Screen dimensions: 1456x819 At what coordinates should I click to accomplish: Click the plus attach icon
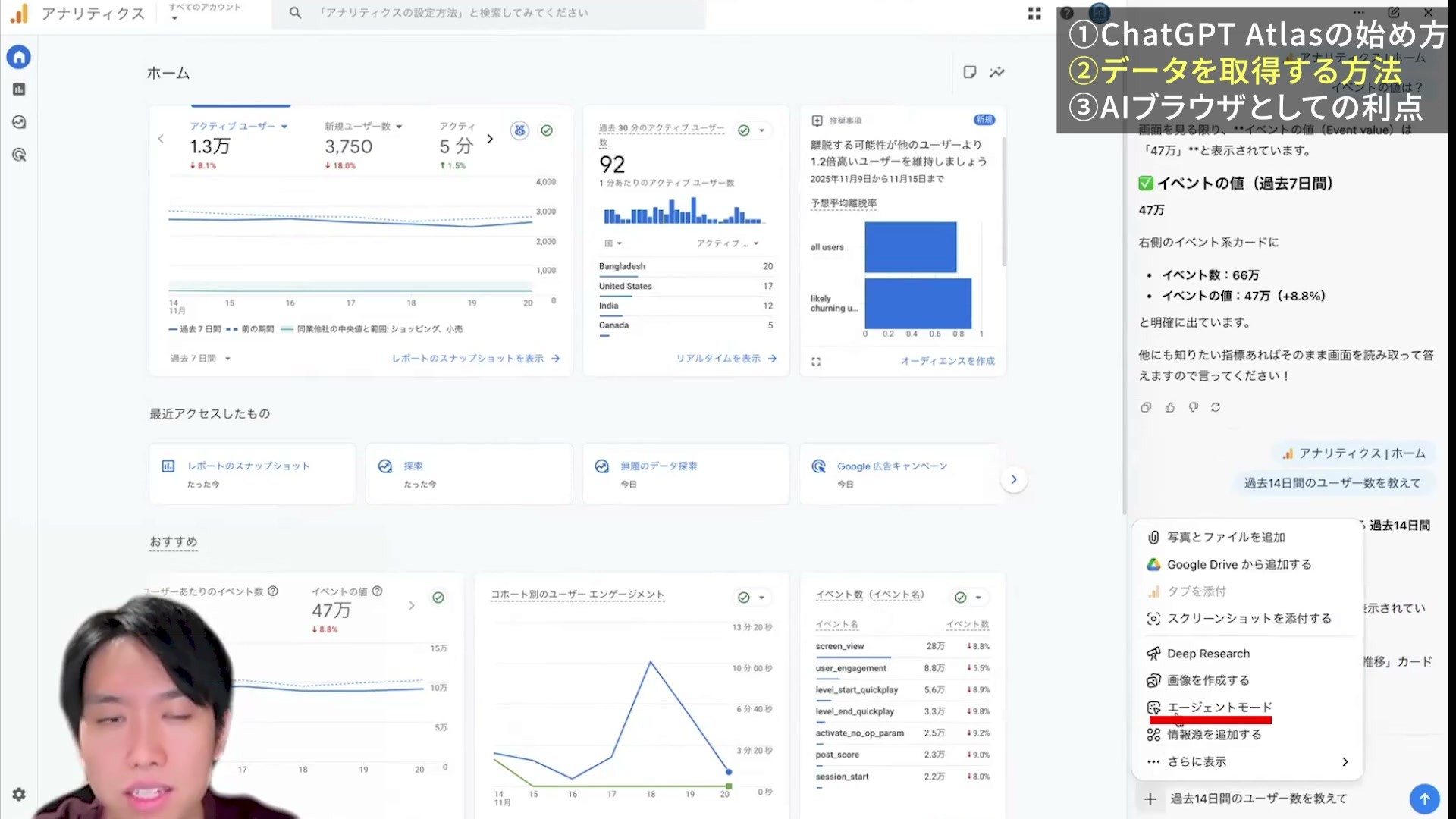pos(1150,799)
